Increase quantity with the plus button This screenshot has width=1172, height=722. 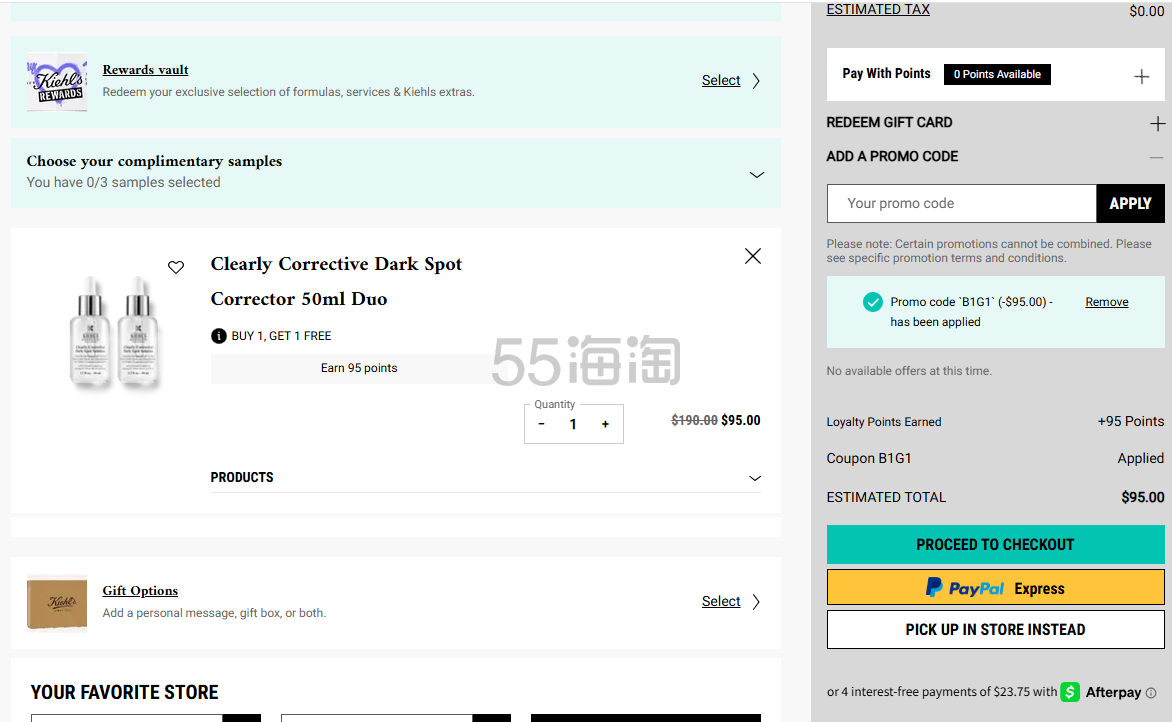tap(605, 424)
